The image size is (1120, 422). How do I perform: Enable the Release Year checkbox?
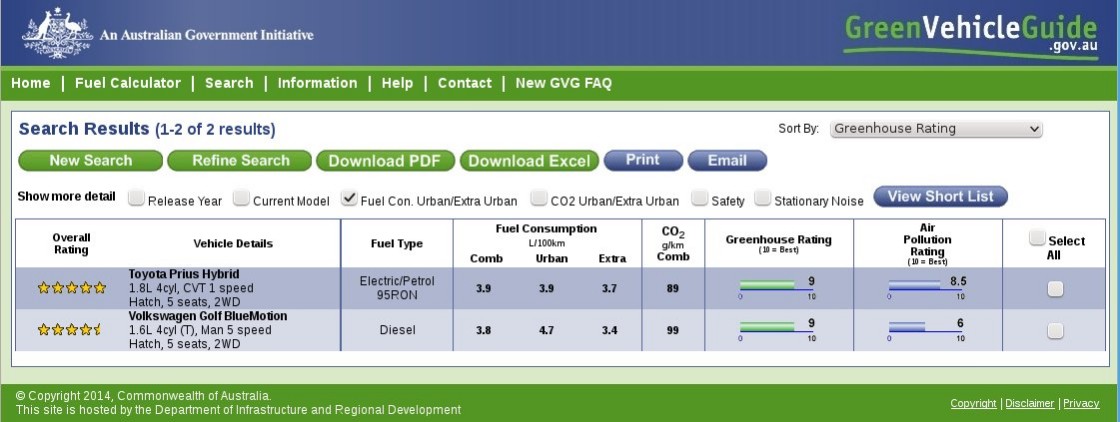tap(136, 198)
